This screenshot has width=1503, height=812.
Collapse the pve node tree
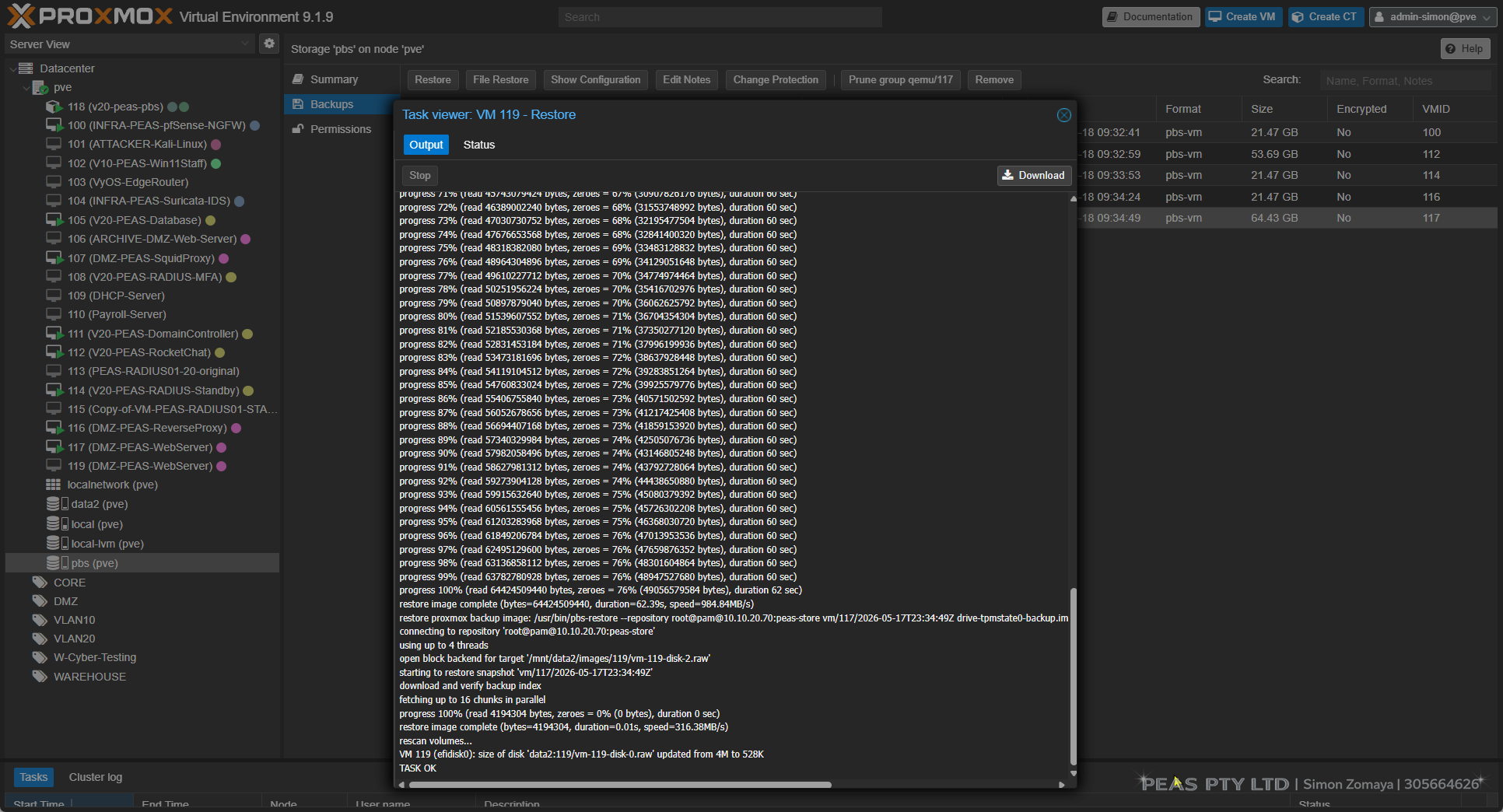(x=26, y=88)
